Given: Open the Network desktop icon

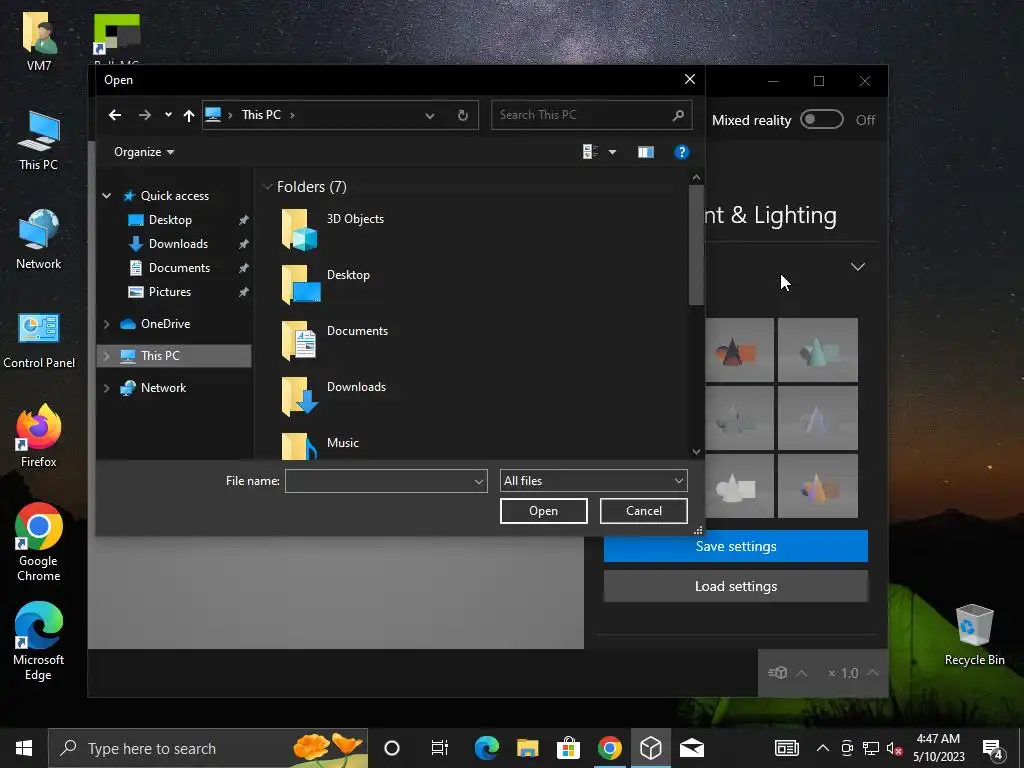Looking at the screenshot, I should (39, 239).
